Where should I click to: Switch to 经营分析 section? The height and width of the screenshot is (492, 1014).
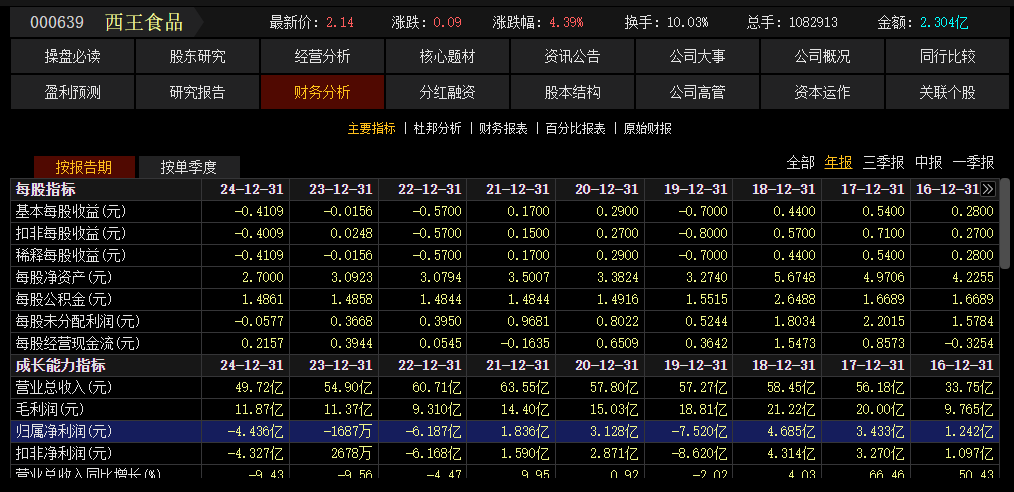pos(322,56)
